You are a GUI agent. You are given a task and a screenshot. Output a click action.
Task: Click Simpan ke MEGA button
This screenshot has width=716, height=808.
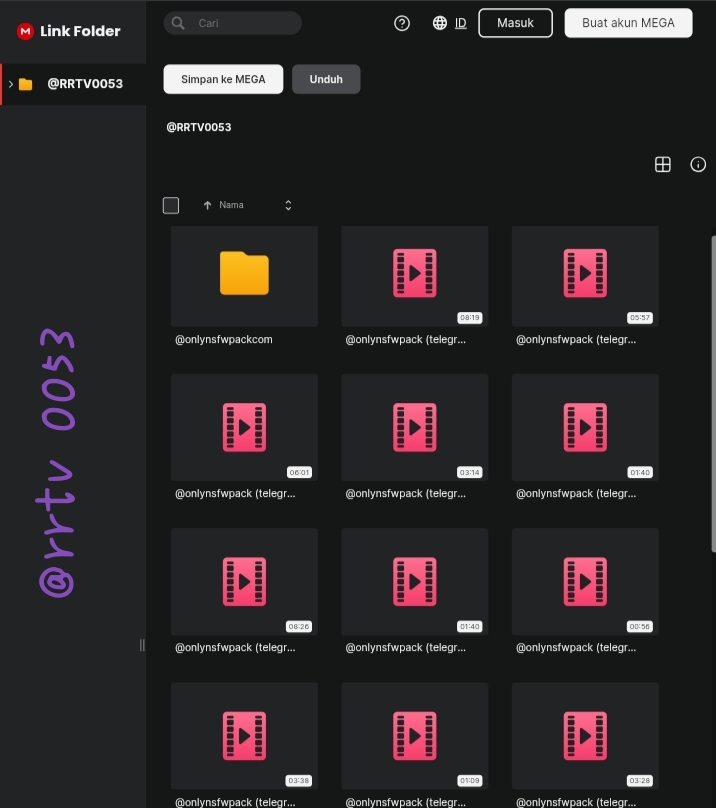(x=223, y=79)
